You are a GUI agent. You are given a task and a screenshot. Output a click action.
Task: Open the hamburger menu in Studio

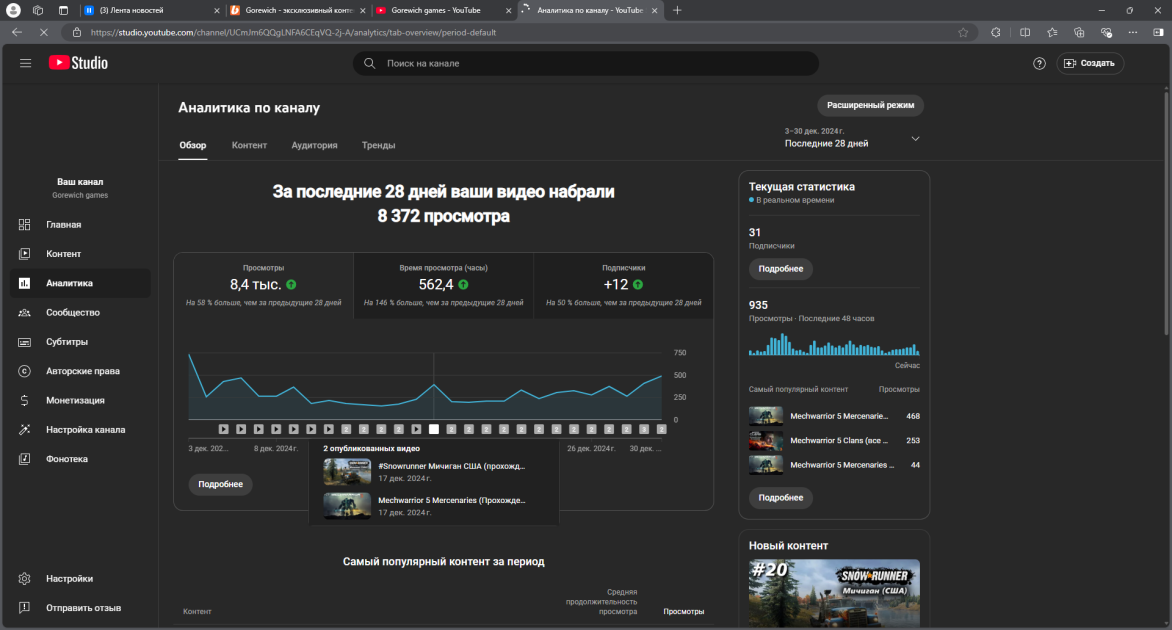coord(25,64)
